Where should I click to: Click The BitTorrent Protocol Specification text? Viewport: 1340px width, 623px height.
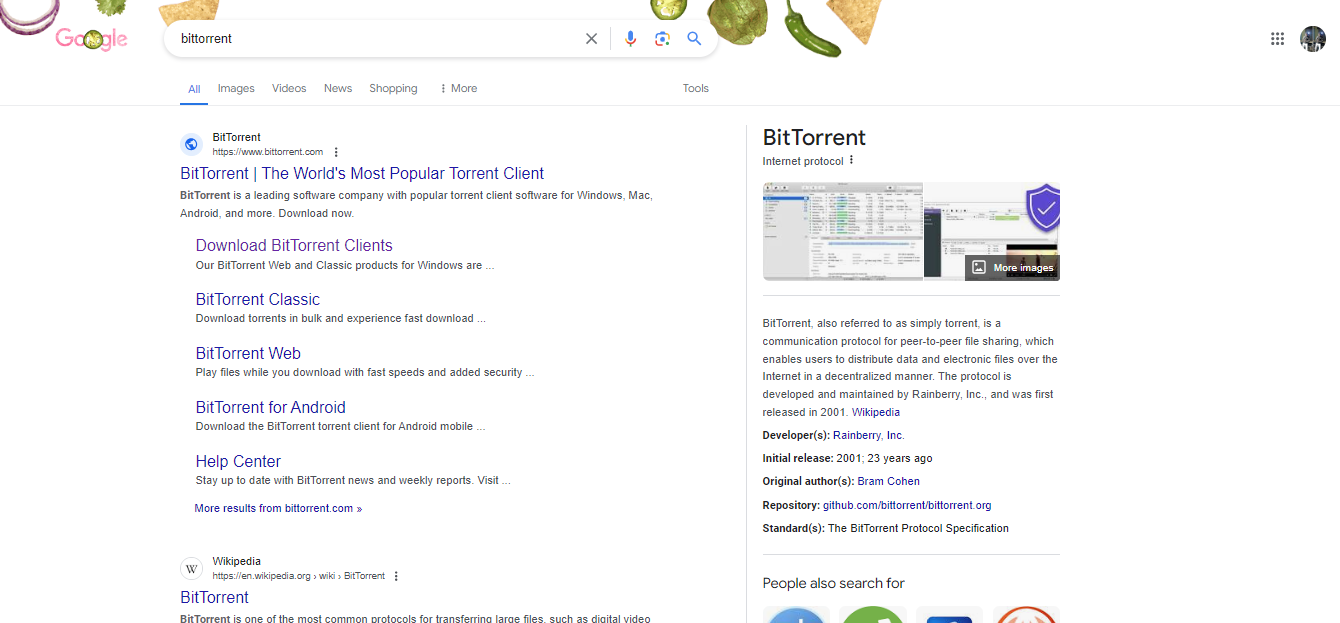tap(918, 528)
